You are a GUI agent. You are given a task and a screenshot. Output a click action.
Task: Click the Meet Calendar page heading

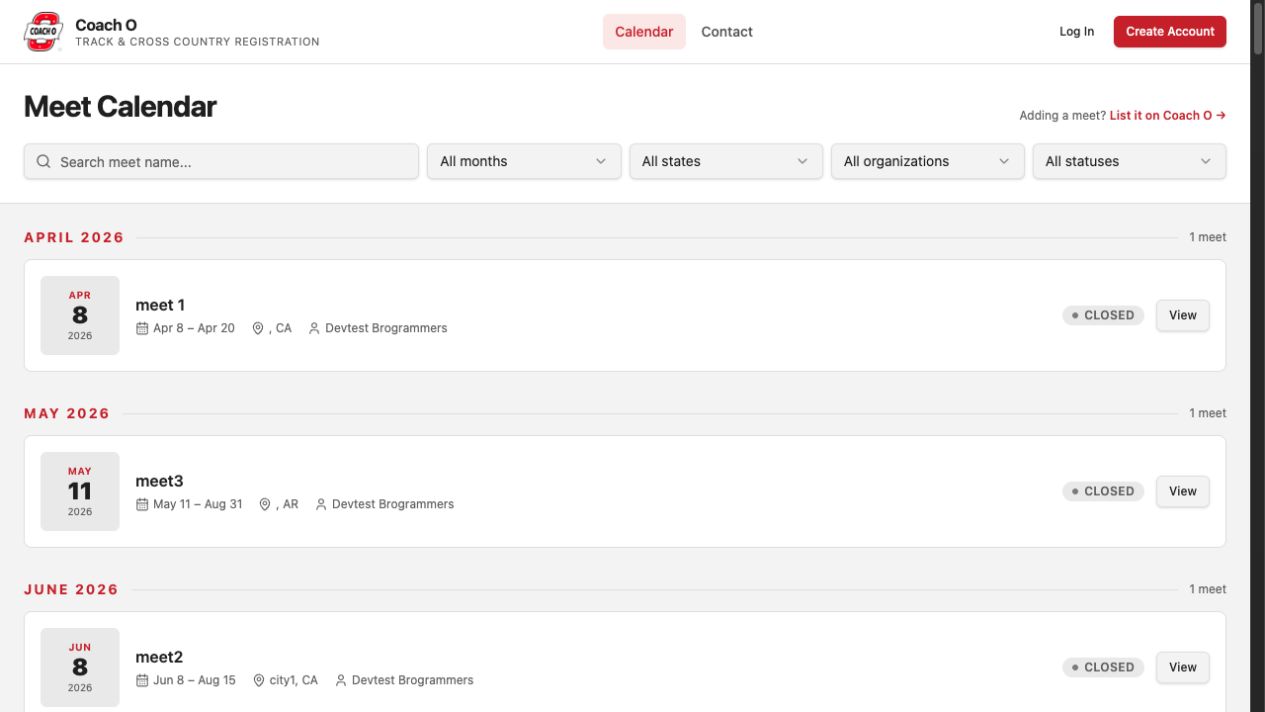click(120, 107)
